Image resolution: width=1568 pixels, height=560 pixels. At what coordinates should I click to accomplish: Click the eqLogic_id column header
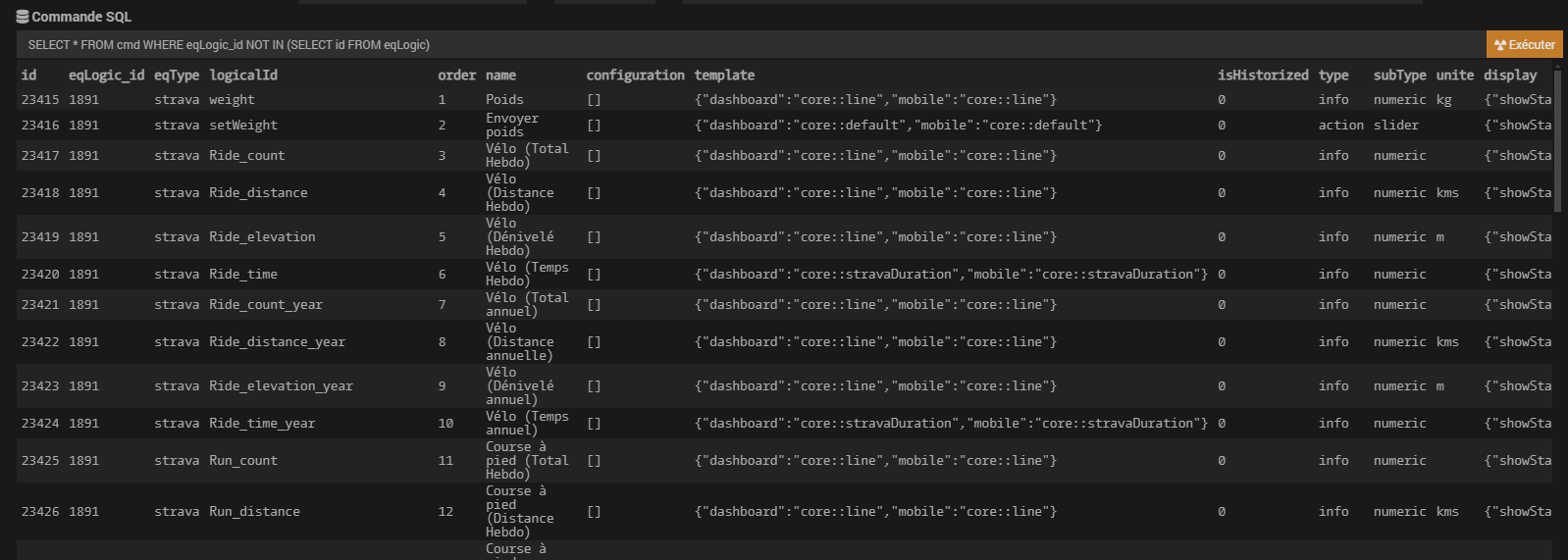click(x=106, y=75)
